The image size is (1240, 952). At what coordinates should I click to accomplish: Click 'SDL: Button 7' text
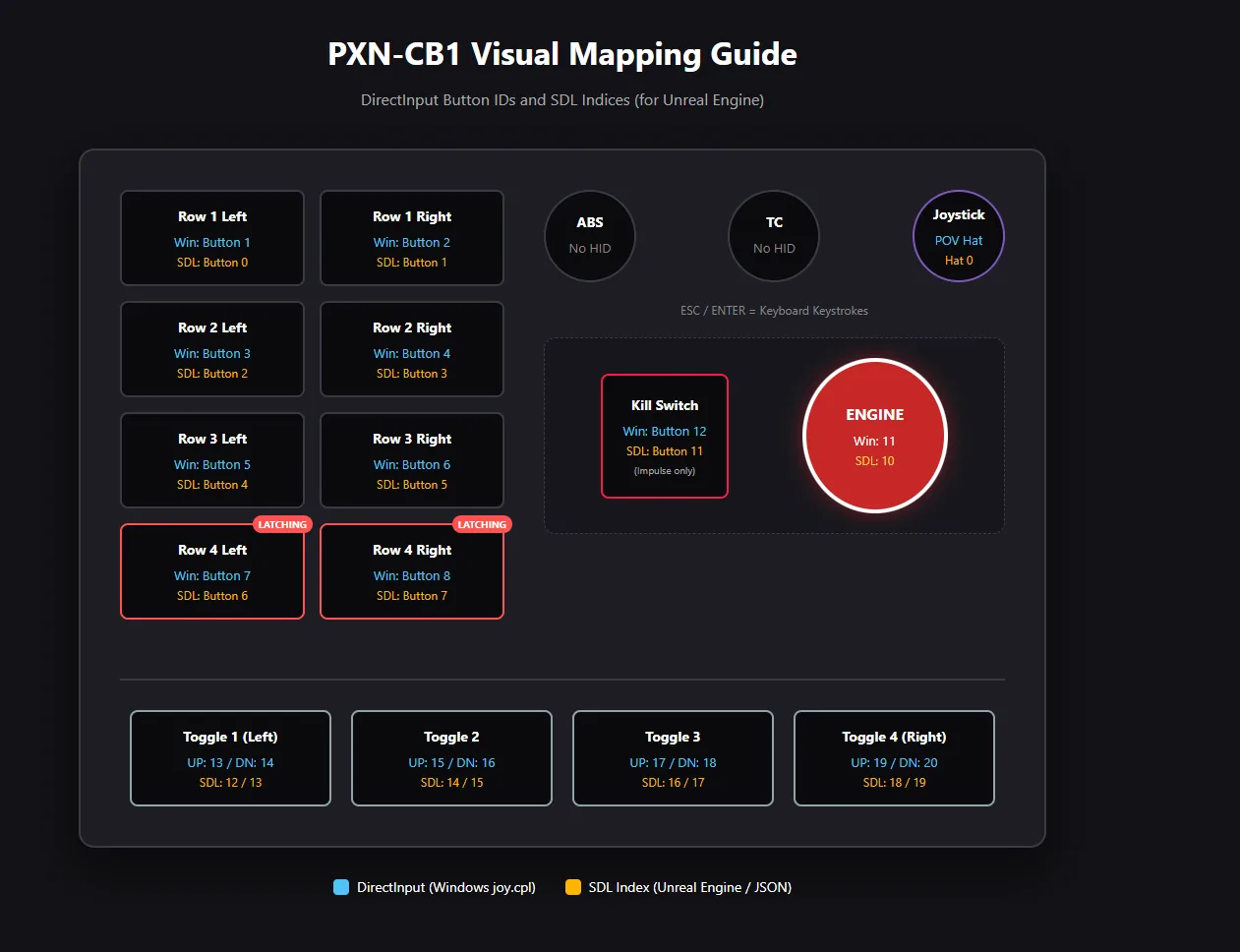(412, 596)
